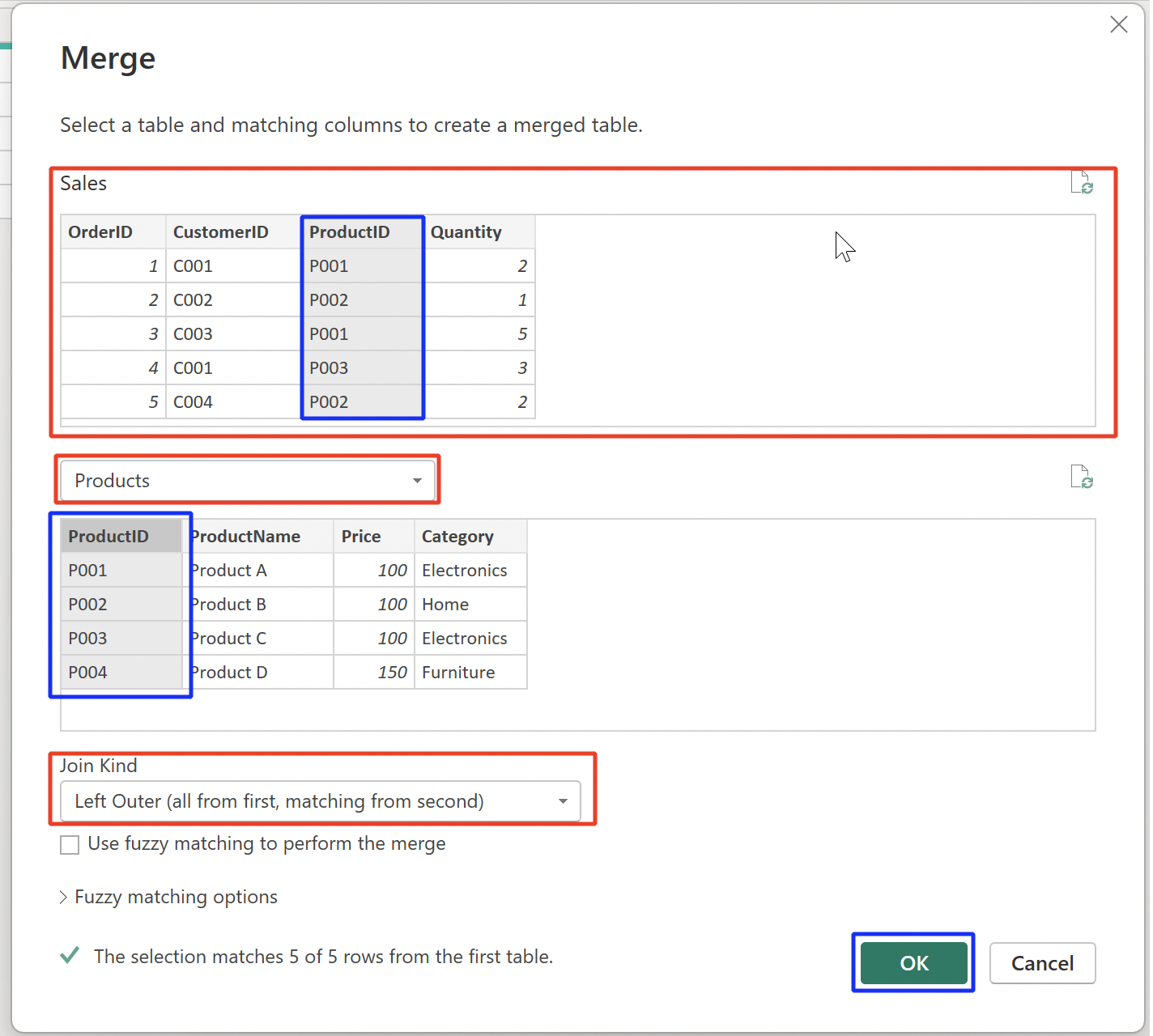
Task: Click quantity 5 cell in Sales table
Action: 479,334
